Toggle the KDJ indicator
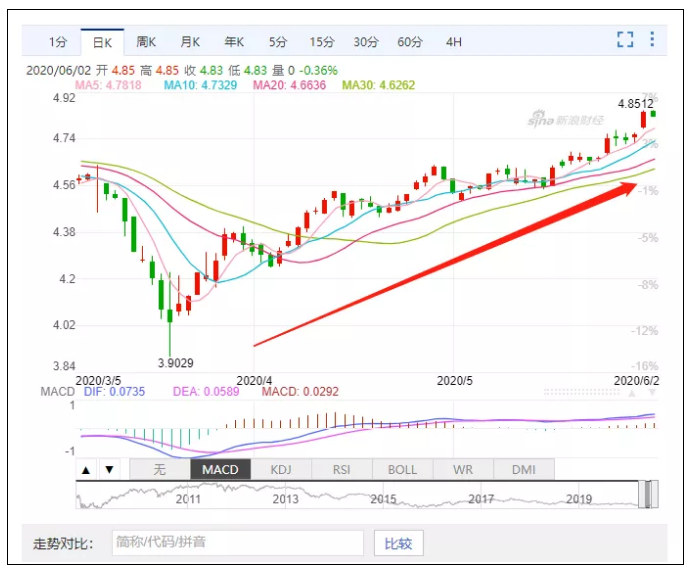The image size is (695, 578). pyautogui.click(x=281, y=469)
